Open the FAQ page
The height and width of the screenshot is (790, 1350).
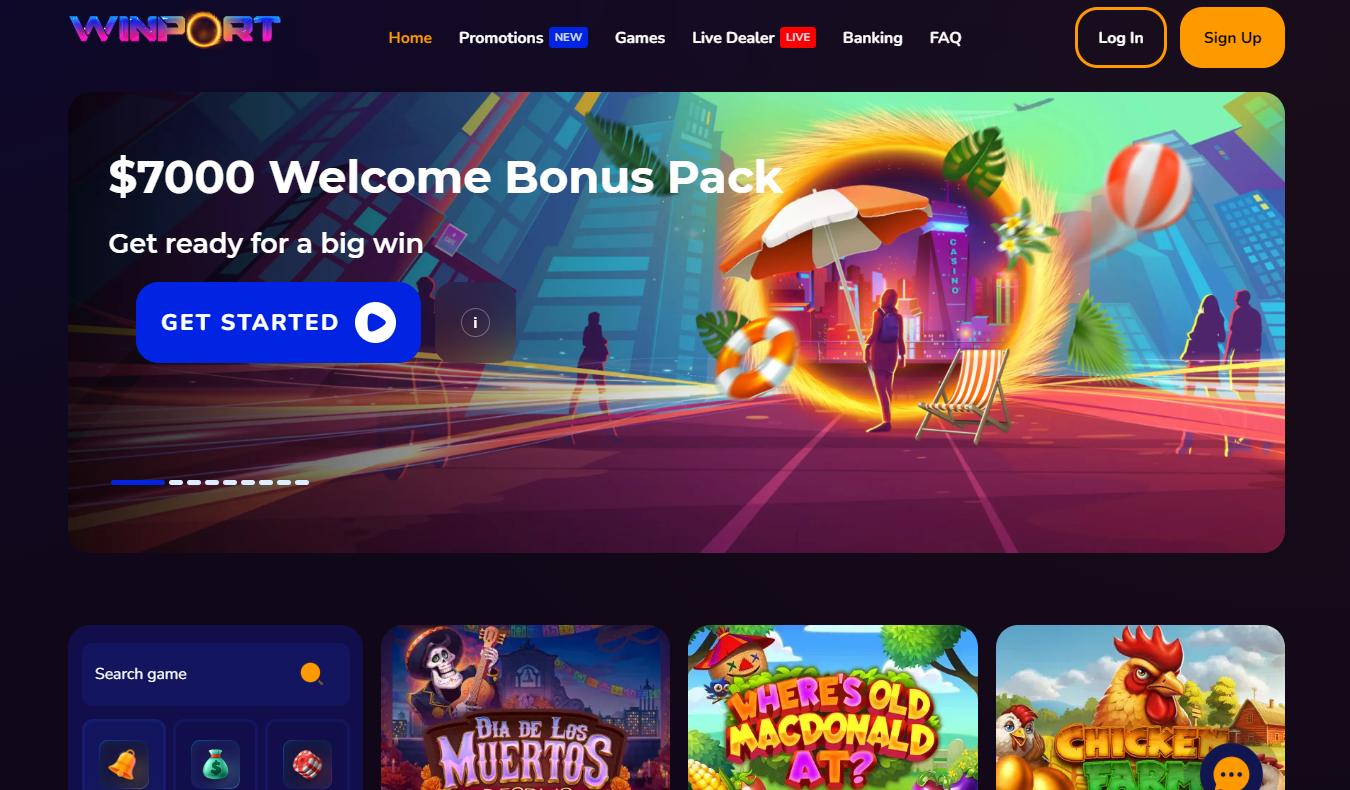coord(945,38)
